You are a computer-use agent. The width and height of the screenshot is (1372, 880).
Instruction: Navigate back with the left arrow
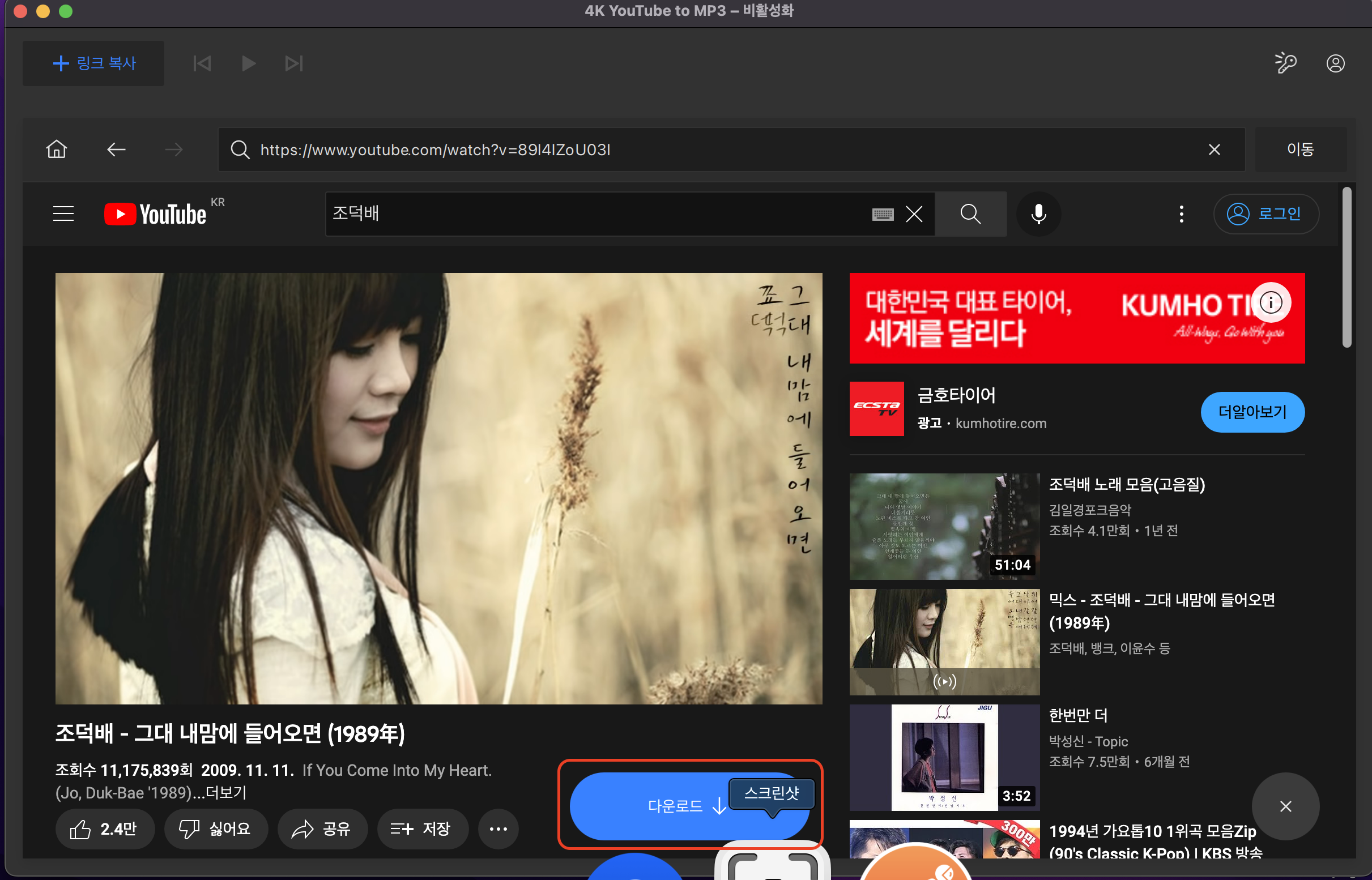click(116, 149)
